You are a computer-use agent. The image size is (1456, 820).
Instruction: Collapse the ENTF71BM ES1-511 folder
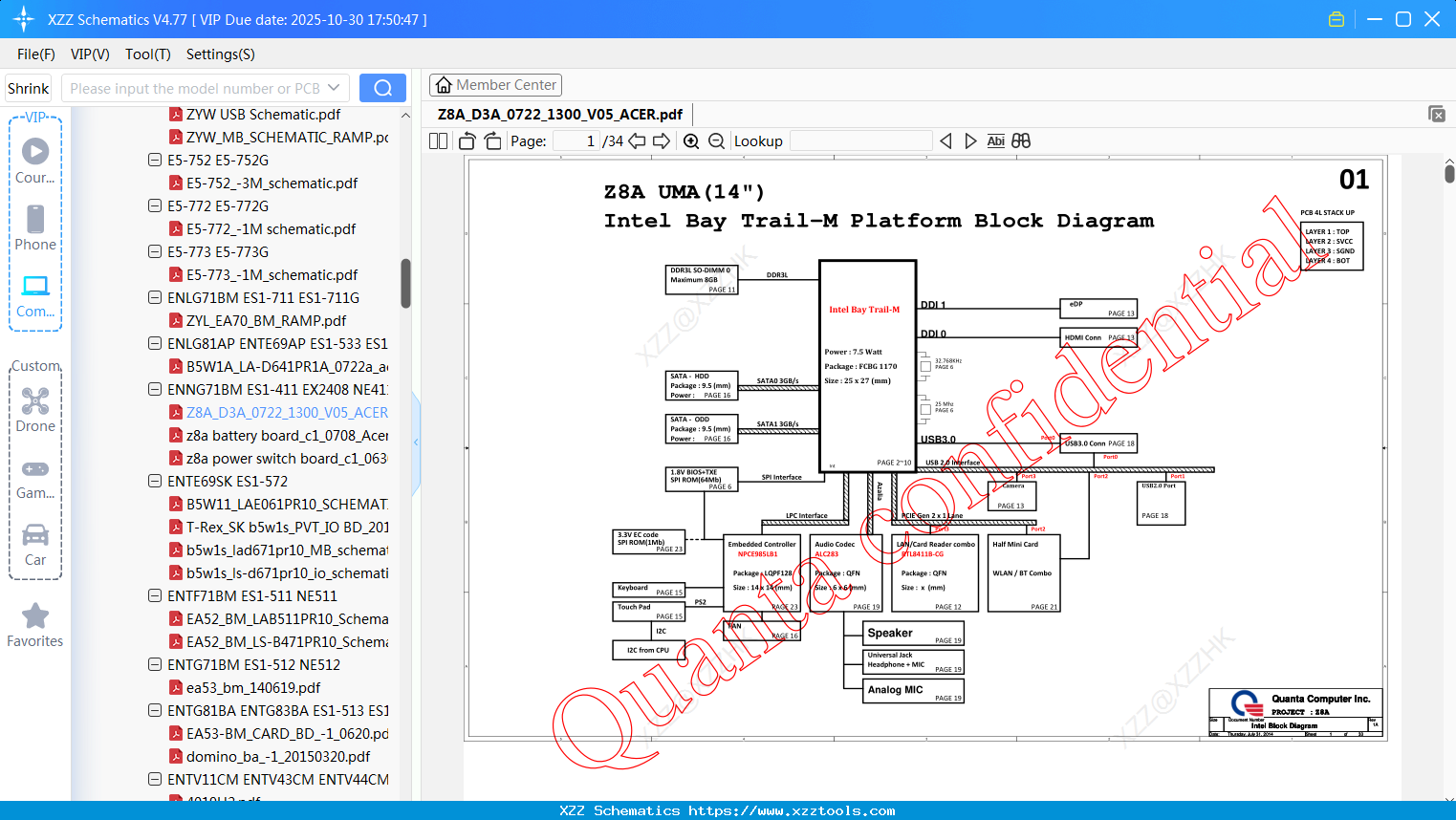pyautogui.click(x=155, y=596)
